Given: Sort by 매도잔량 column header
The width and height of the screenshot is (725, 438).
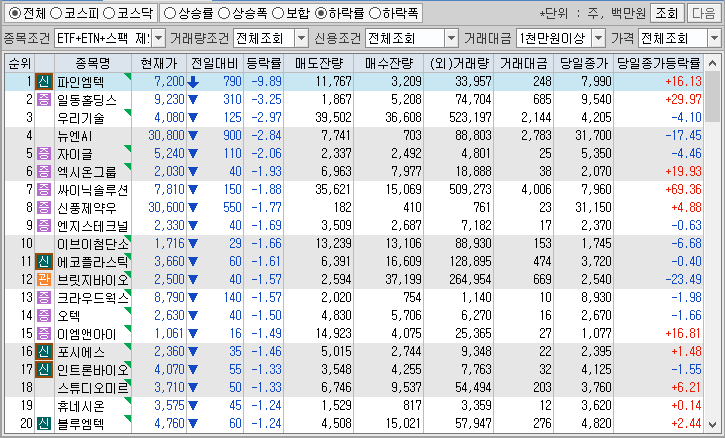Looking at the screenshot, I should (x=319, y=63).
